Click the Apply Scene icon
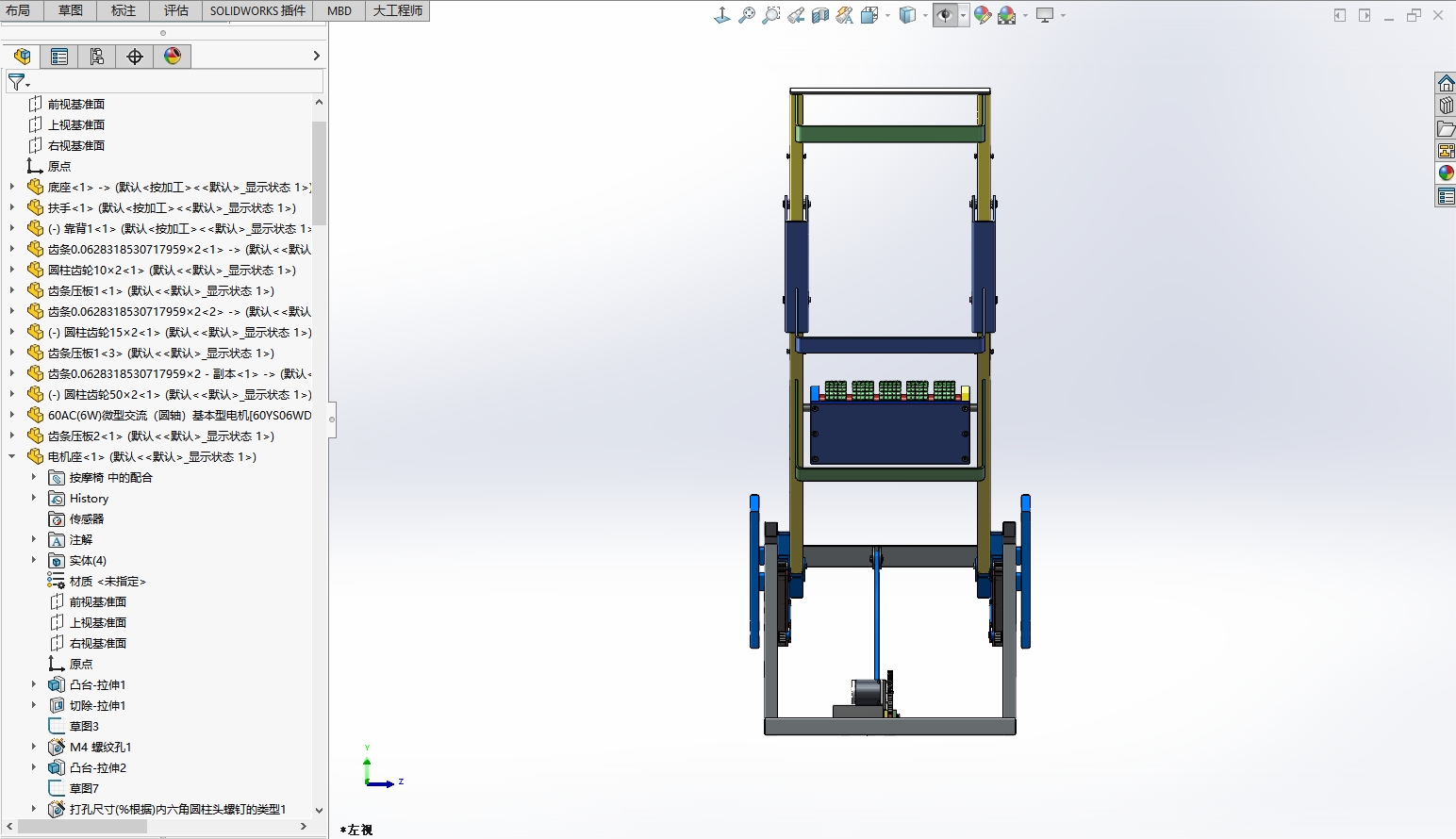The image size is (1456, 839). (1007, 15)
